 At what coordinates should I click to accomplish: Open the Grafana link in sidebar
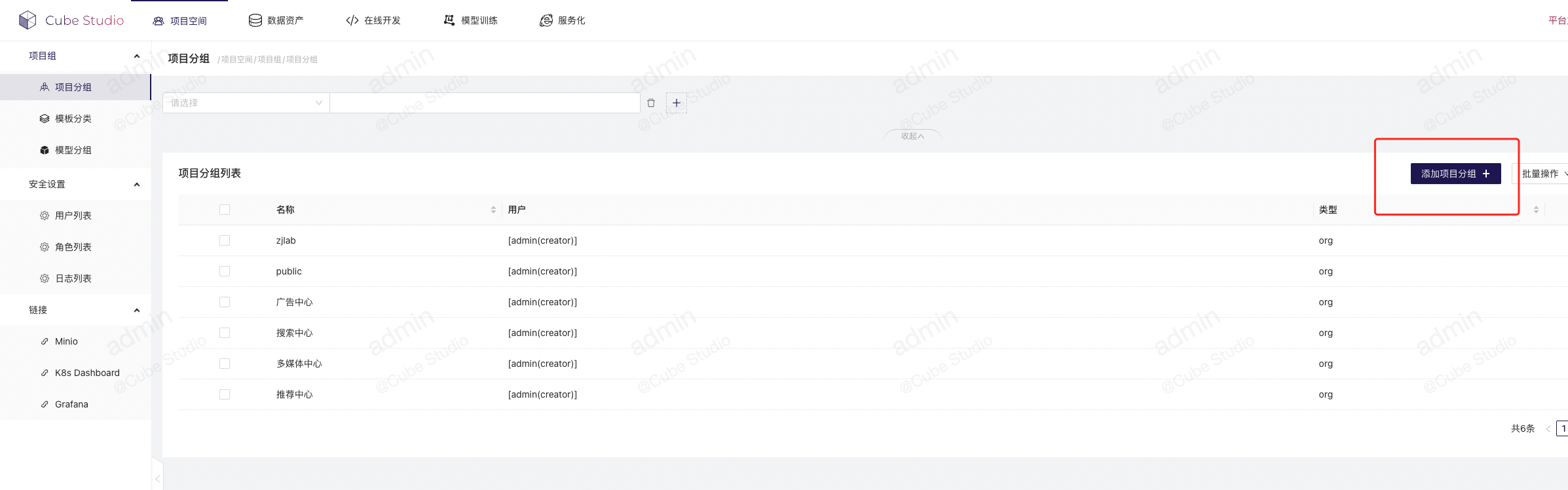click(71, 404)
